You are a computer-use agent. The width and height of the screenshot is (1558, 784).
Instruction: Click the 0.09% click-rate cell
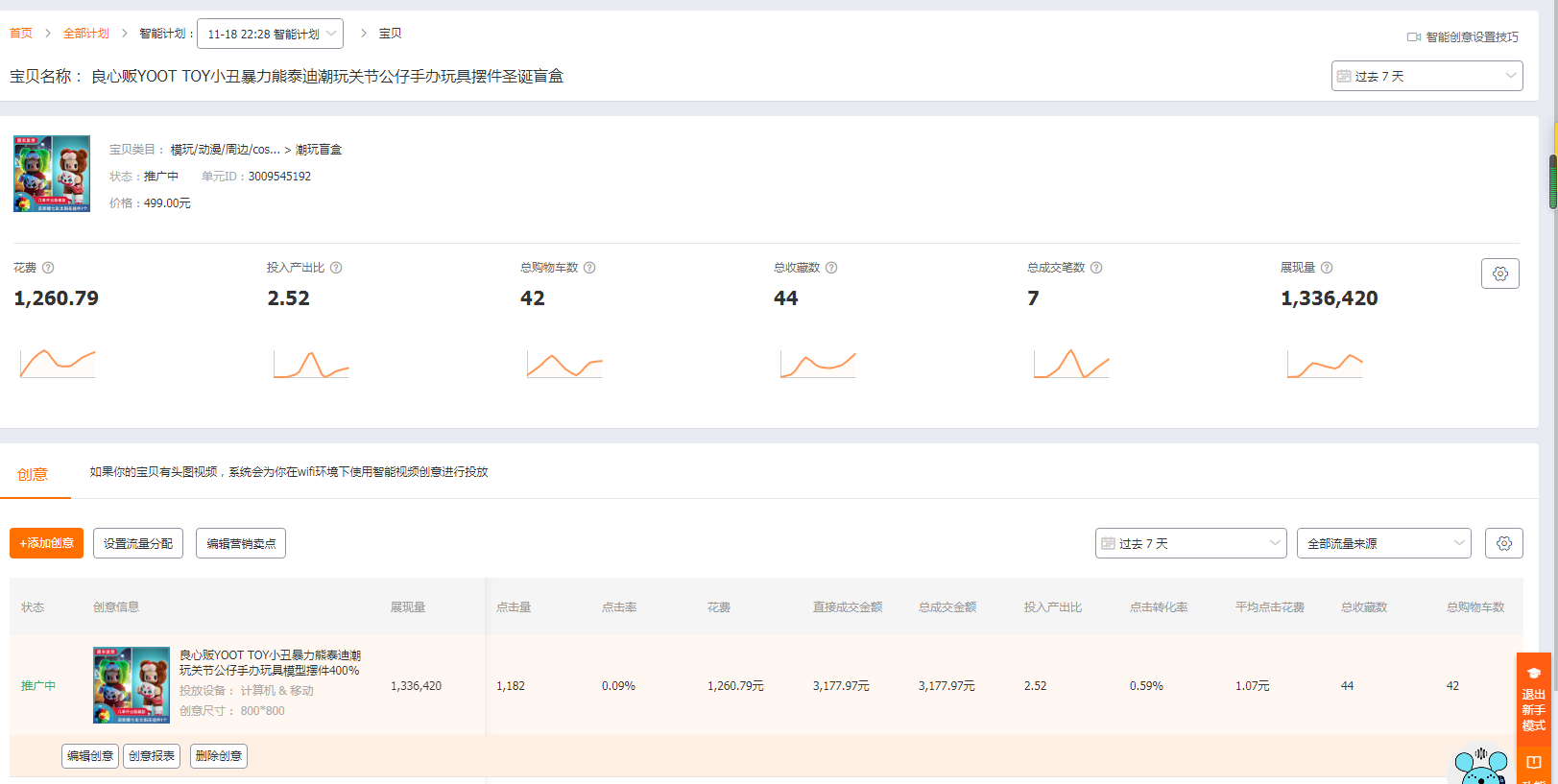[x=618, y=686]
